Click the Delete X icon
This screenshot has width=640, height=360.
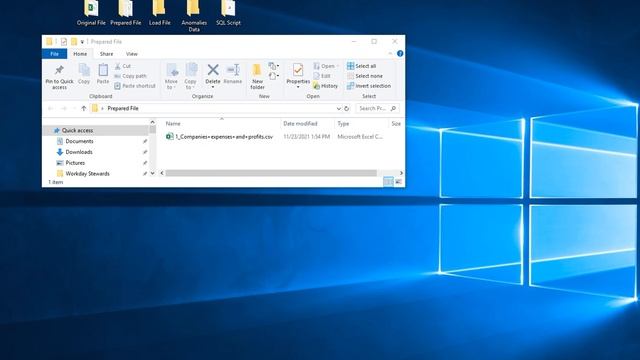coord(213,70)
